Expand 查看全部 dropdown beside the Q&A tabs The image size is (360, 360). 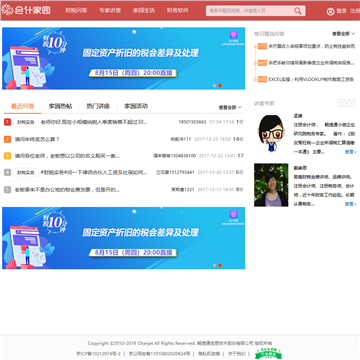click(230, 107)
